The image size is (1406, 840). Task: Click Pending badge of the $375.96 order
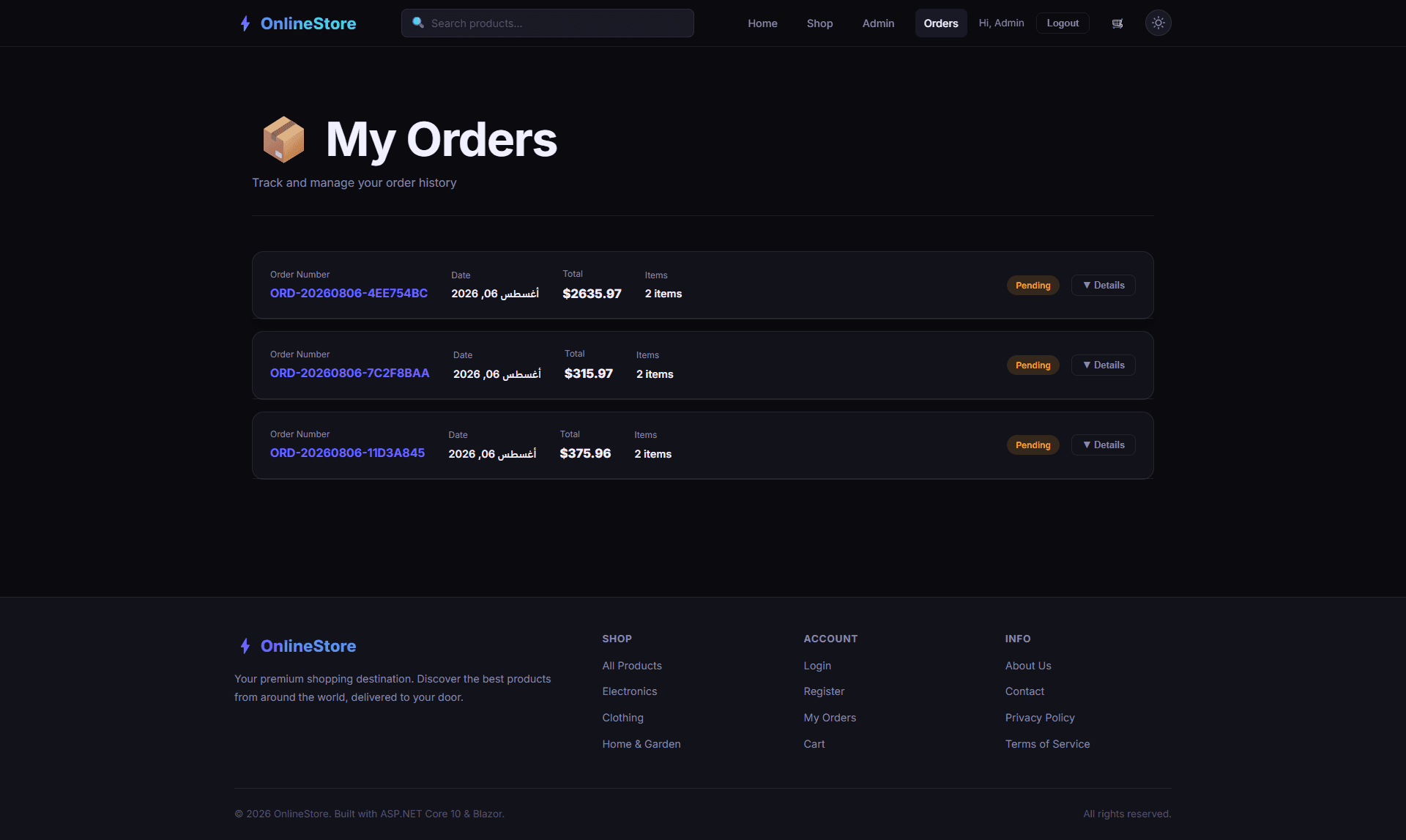1033,445
